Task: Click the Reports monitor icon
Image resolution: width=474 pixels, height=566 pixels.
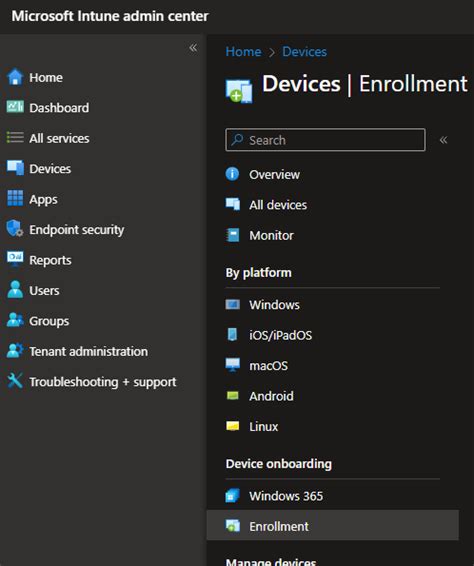Action: tap(15, 259)
